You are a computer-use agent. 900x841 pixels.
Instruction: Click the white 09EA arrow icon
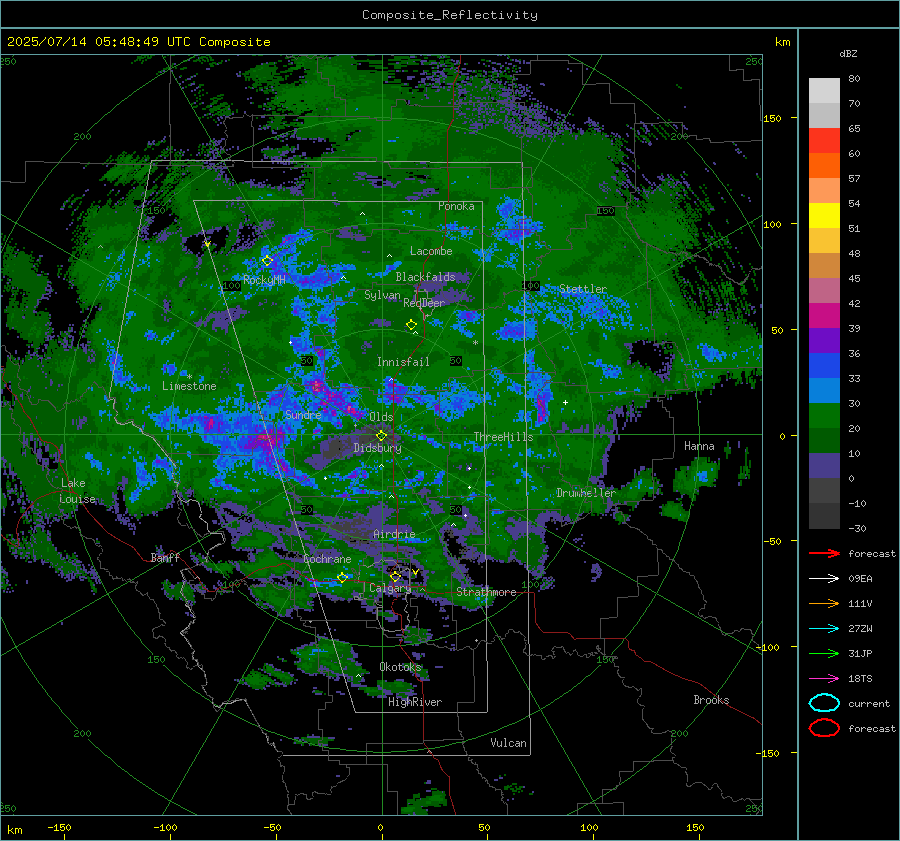pos(824,578)
